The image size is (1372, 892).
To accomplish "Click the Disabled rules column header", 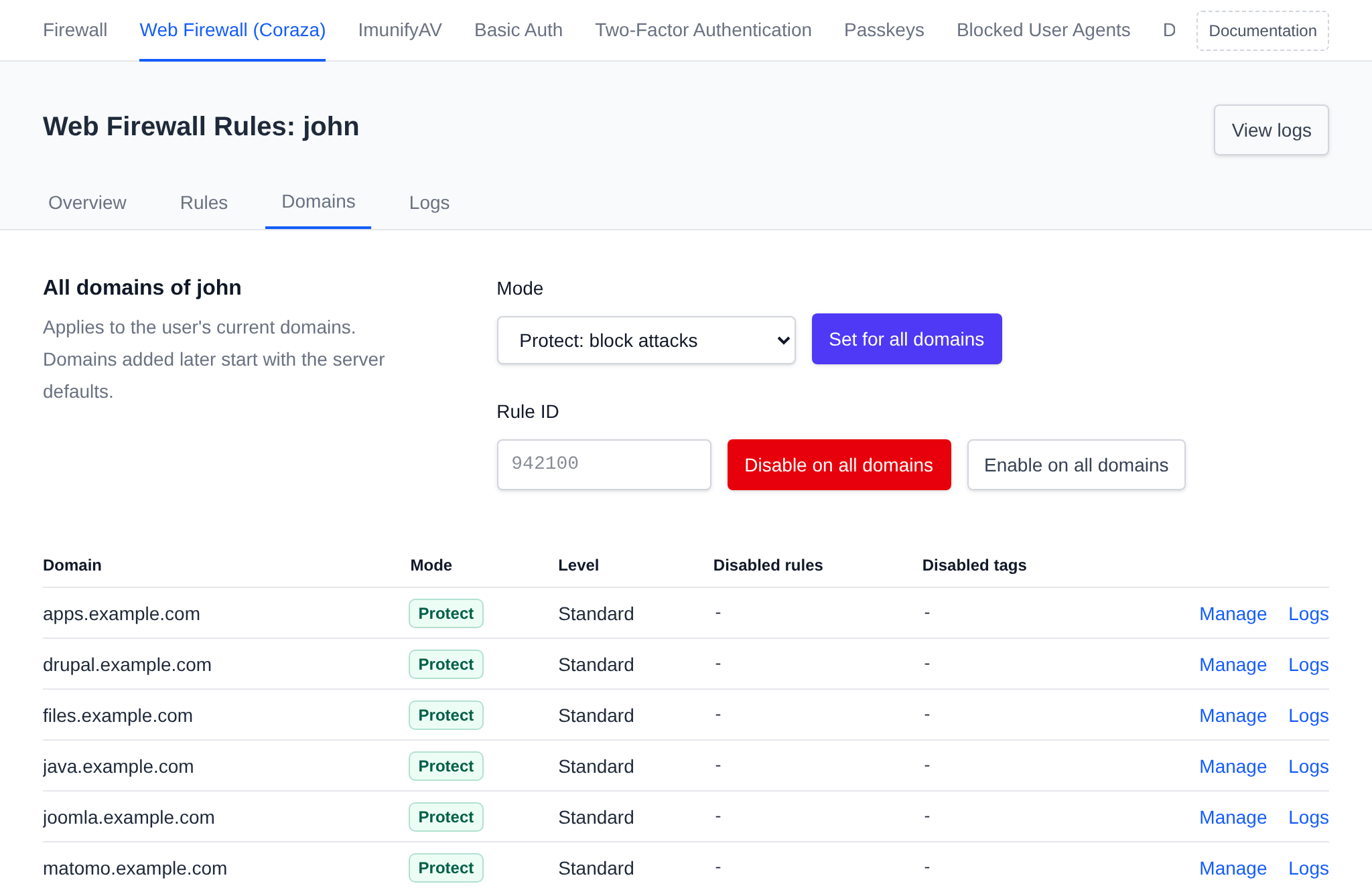I will click(768, 565).
